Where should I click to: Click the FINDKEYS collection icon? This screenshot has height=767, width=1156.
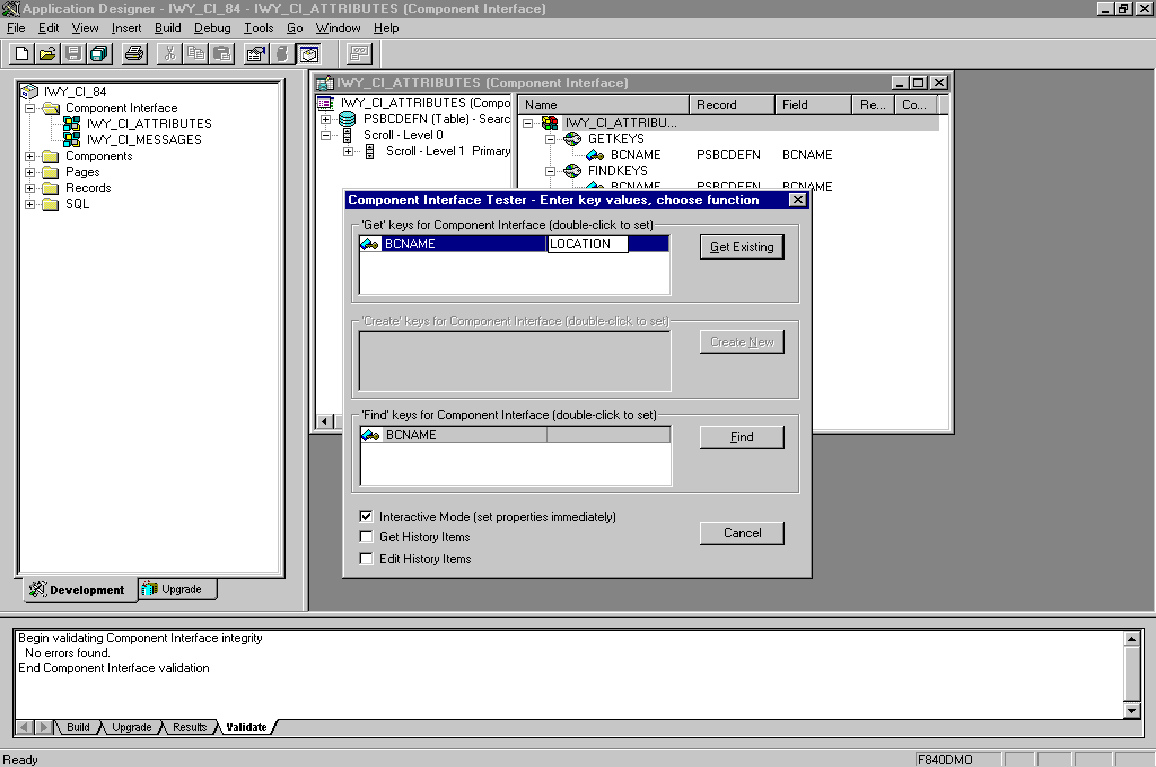click(x=572, y=171)
